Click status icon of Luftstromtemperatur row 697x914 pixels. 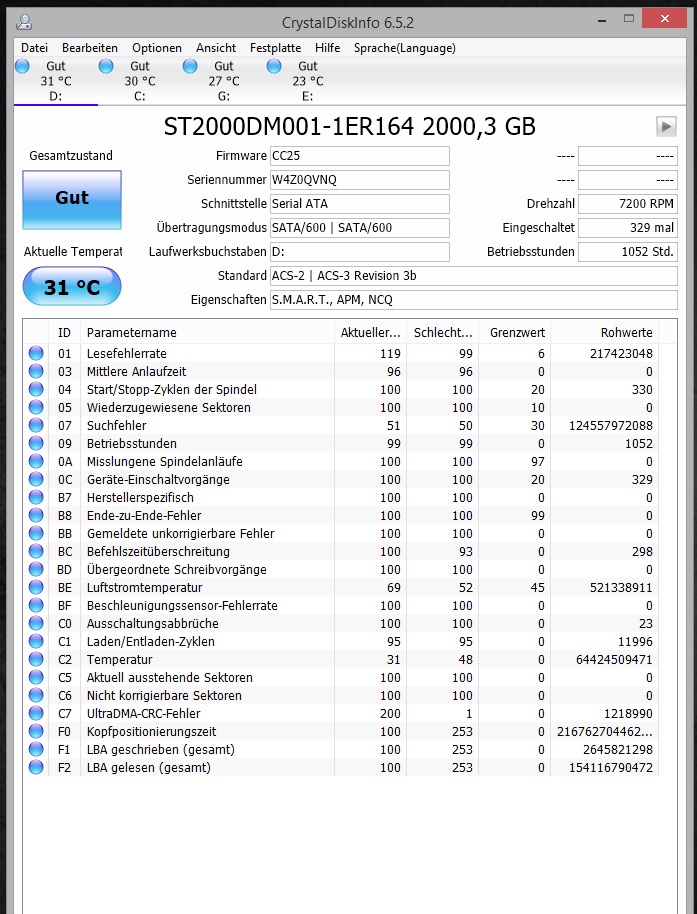pyautogui.click(x=36, y=588)
